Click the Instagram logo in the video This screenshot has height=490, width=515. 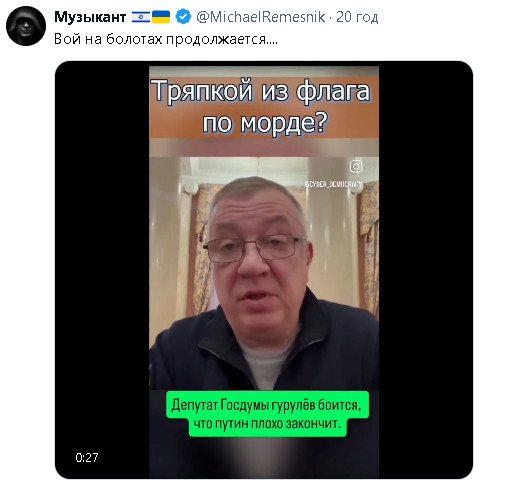coord(356,166)
